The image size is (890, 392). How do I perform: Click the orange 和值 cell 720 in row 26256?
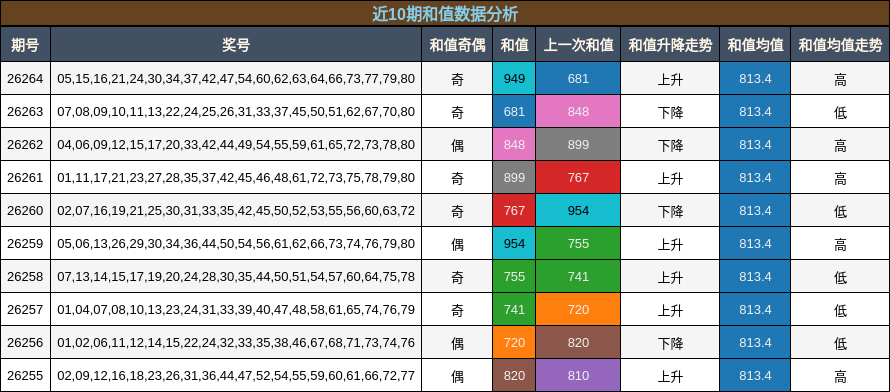point(514,342)
